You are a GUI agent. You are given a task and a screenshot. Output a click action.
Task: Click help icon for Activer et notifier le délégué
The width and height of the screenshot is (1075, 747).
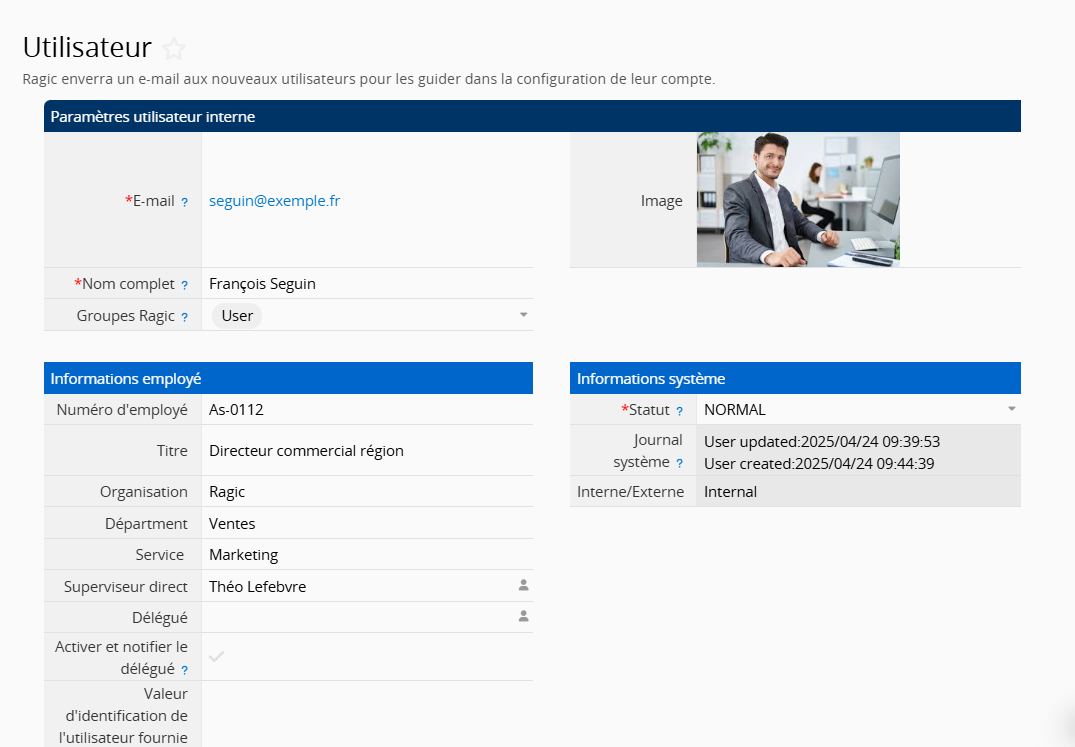click(x=184, y=670)
